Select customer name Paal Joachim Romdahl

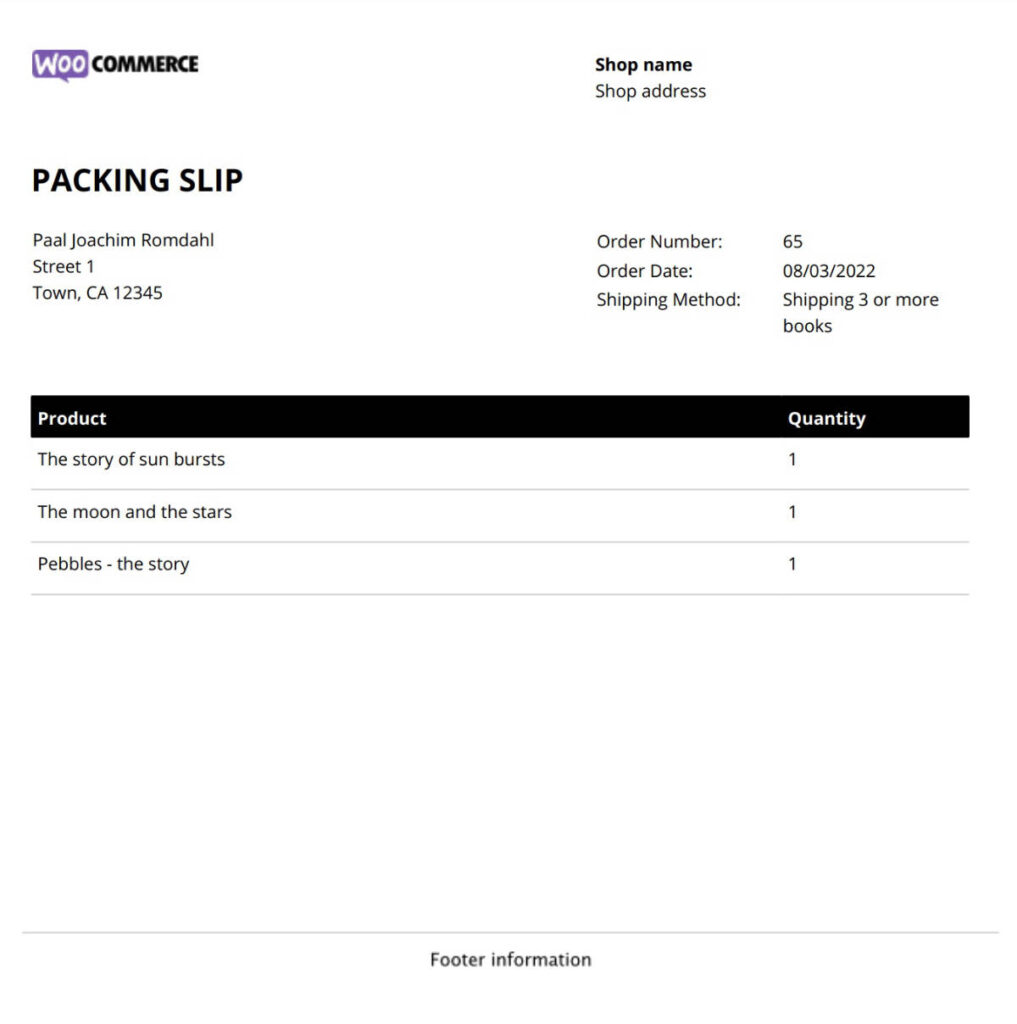123,240
